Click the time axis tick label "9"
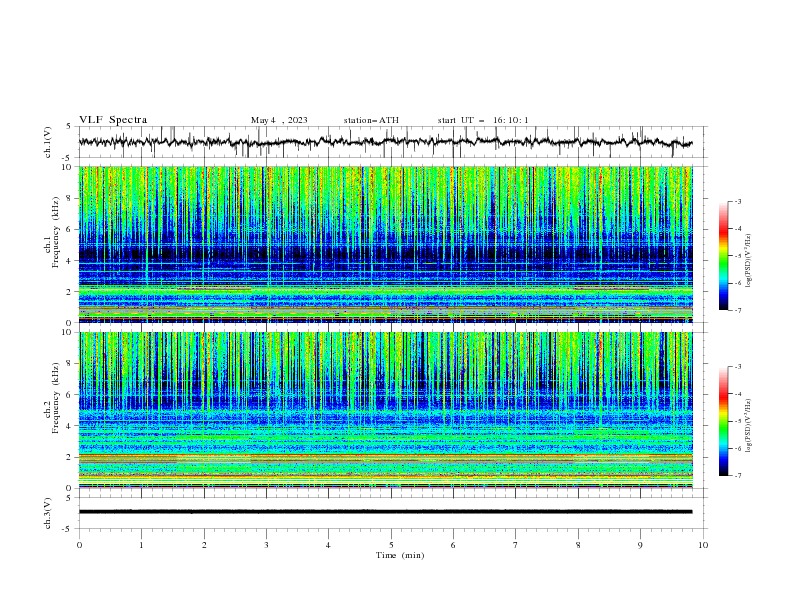Viewport: 792px width, 612px height. [x=640, y=545]
